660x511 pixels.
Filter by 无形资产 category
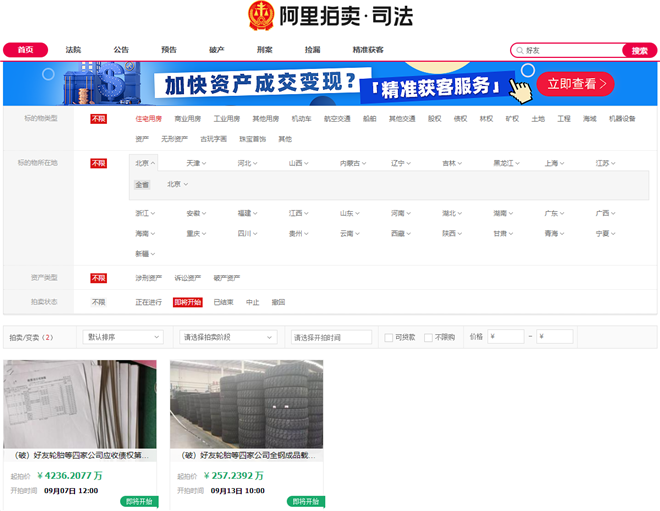174,139
